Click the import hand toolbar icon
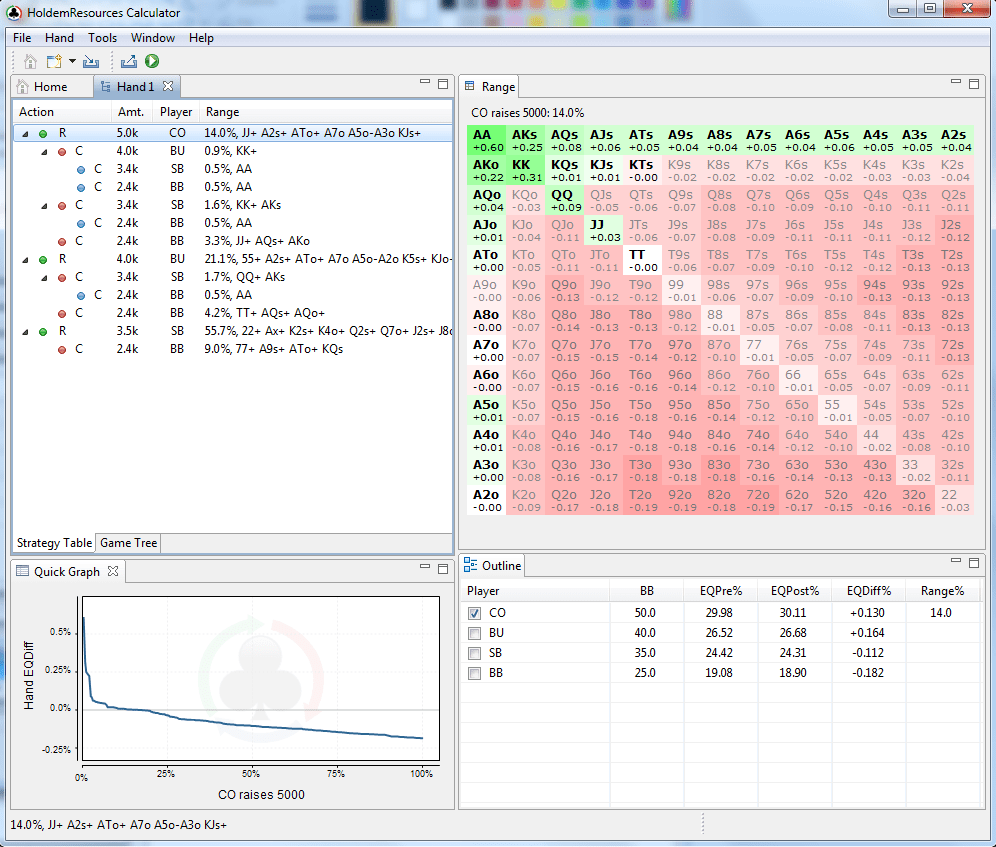 [x=91, y=61]
